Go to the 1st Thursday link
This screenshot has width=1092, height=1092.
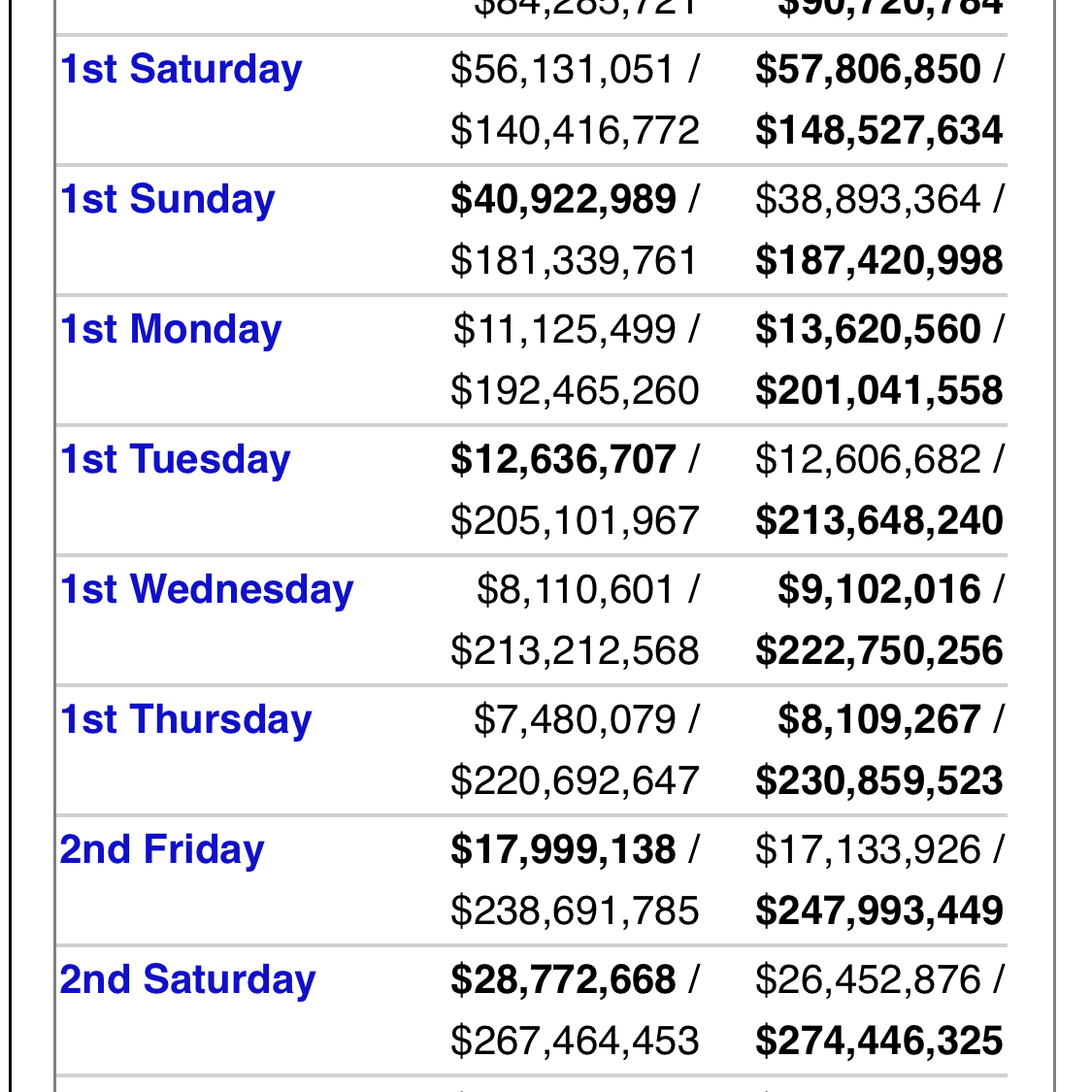click(185, 720)
